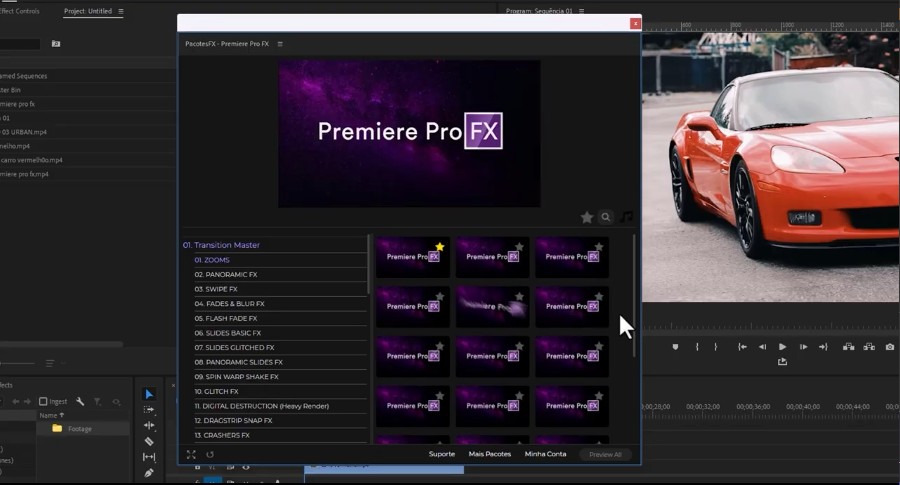The image size is (900, 485).
Task: Toggle the fullscreen expand icon in PacotesFX
Action: point(191,454)
